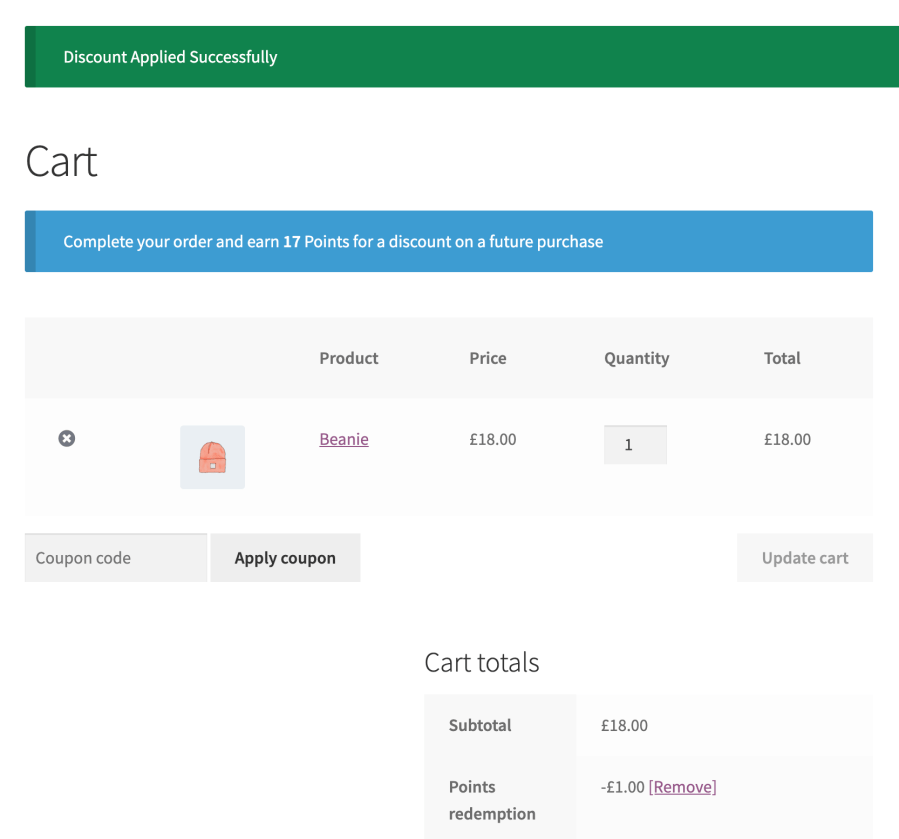
Task: Click the Cart page title
Action: point(60,161)
